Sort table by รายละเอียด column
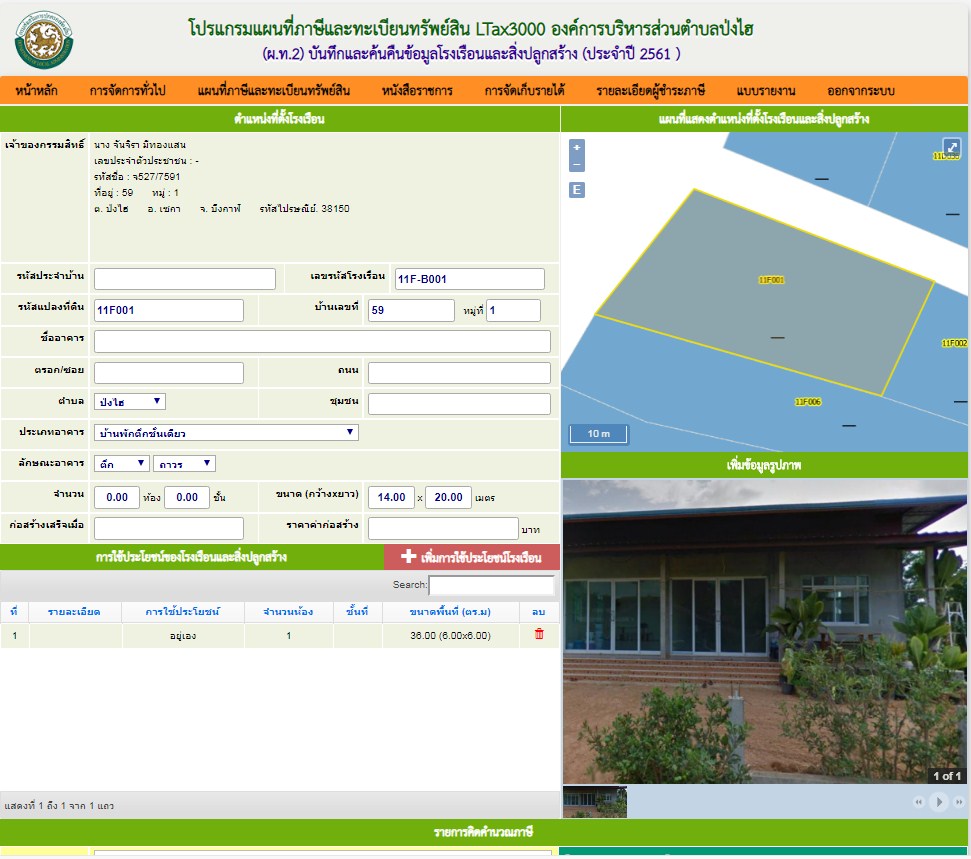 74,612
